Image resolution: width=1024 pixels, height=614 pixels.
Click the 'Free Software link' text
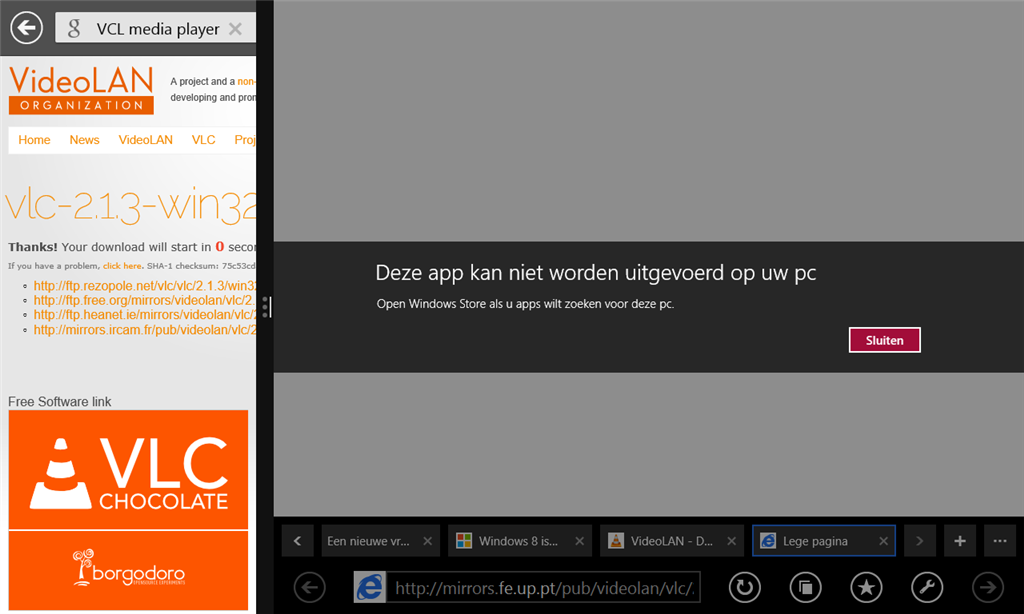point(59,402)
